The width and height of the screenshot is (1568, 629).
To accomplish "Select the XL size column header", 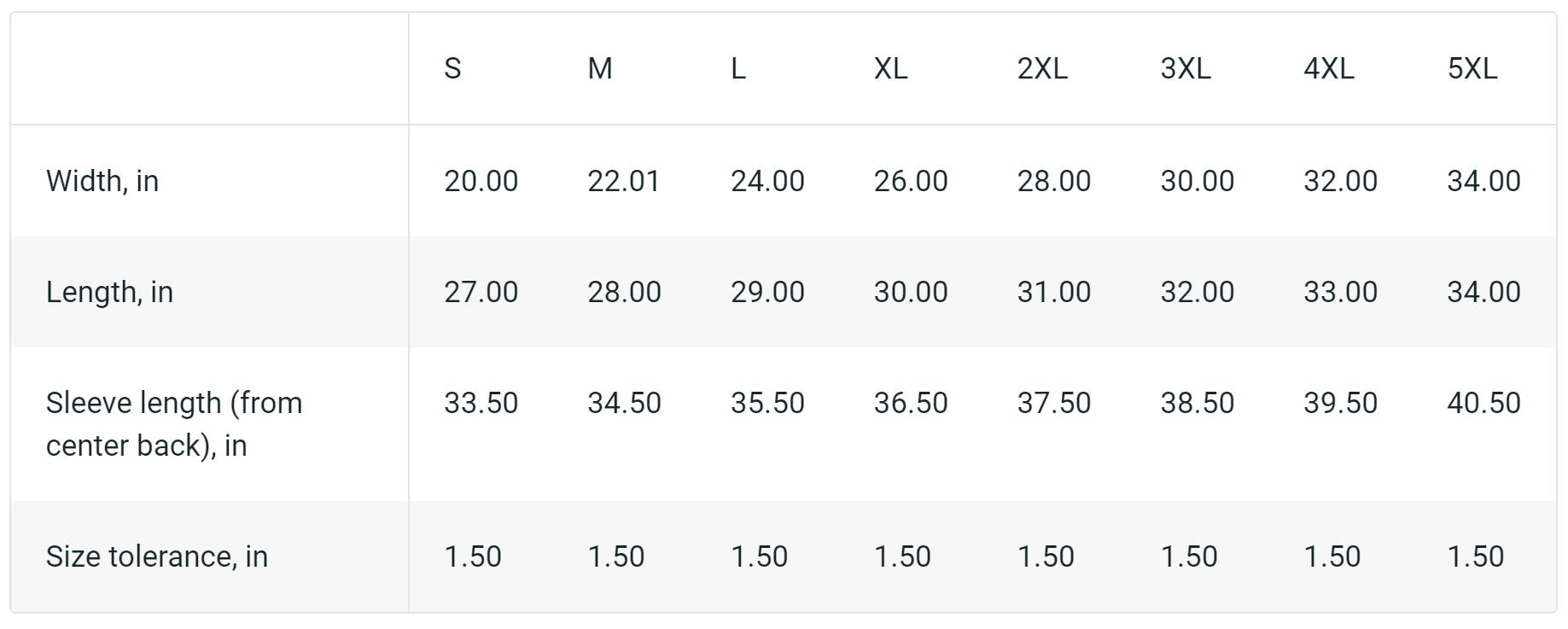I will tap(890, 68).
